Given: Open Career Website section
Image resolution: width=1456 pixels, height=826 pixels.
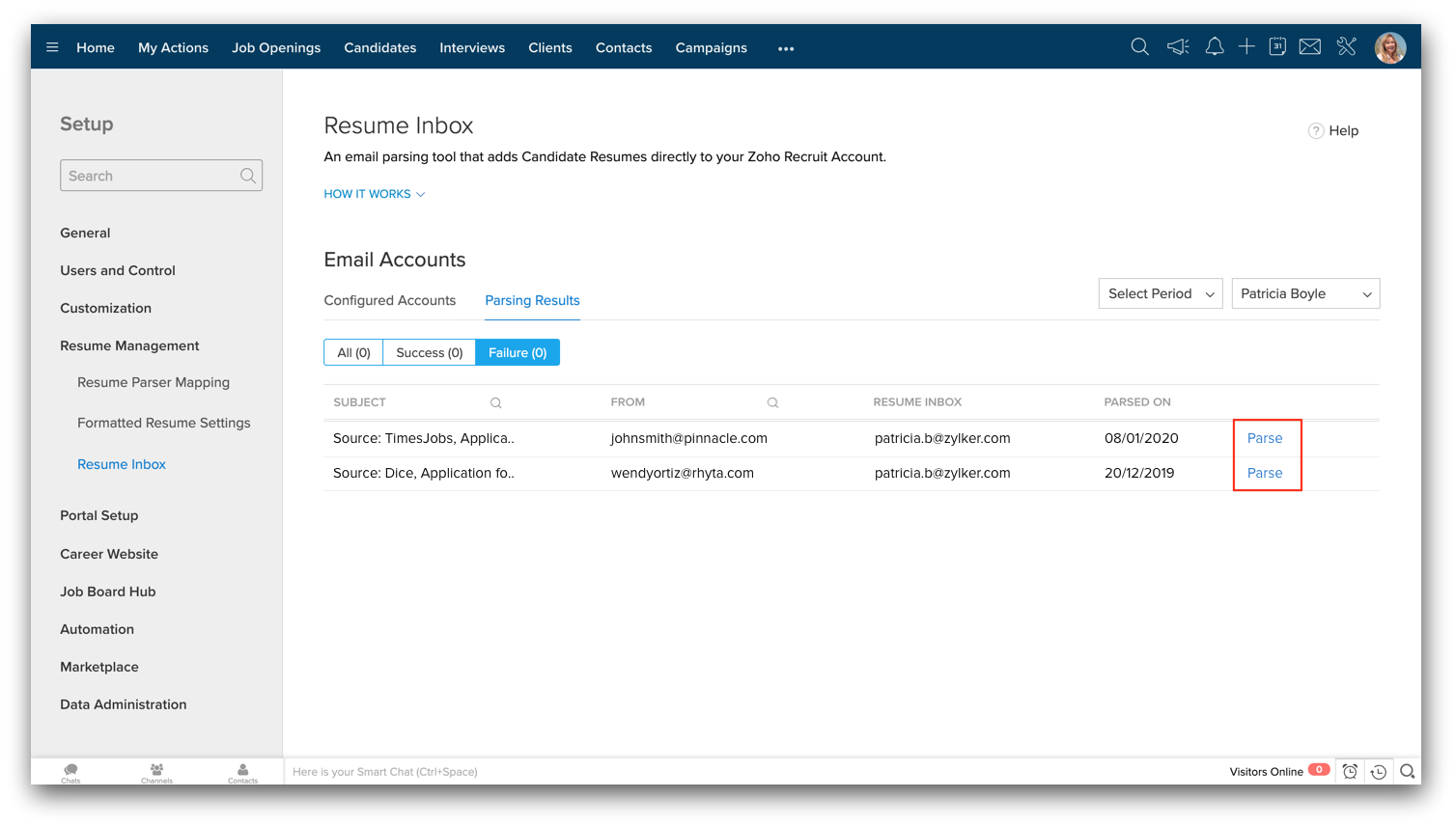Looking at the screenshot, I should pyautogui.click(x=109, y=554).
